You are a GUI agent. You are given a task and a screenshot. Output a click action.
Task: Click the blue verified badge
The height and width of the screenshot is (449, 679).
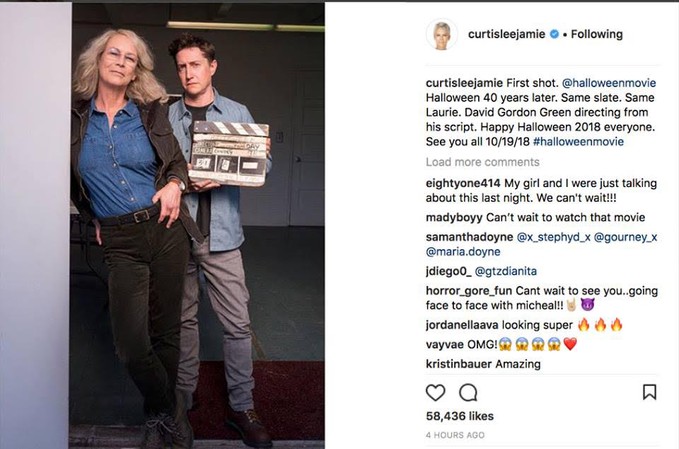[x=554, y=34]
